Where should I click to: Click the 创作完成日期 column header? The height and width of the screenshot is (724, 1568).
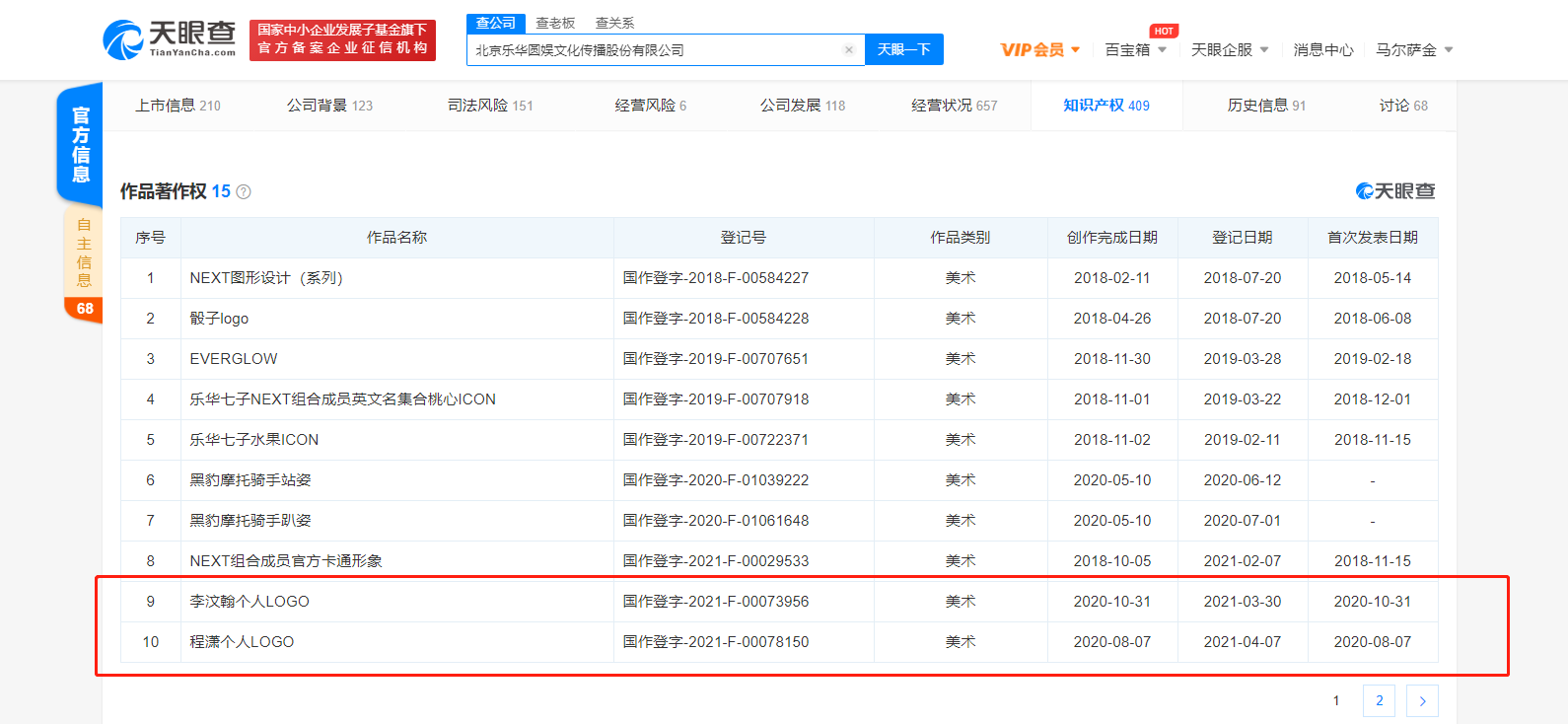click(x=1112, y=238)
